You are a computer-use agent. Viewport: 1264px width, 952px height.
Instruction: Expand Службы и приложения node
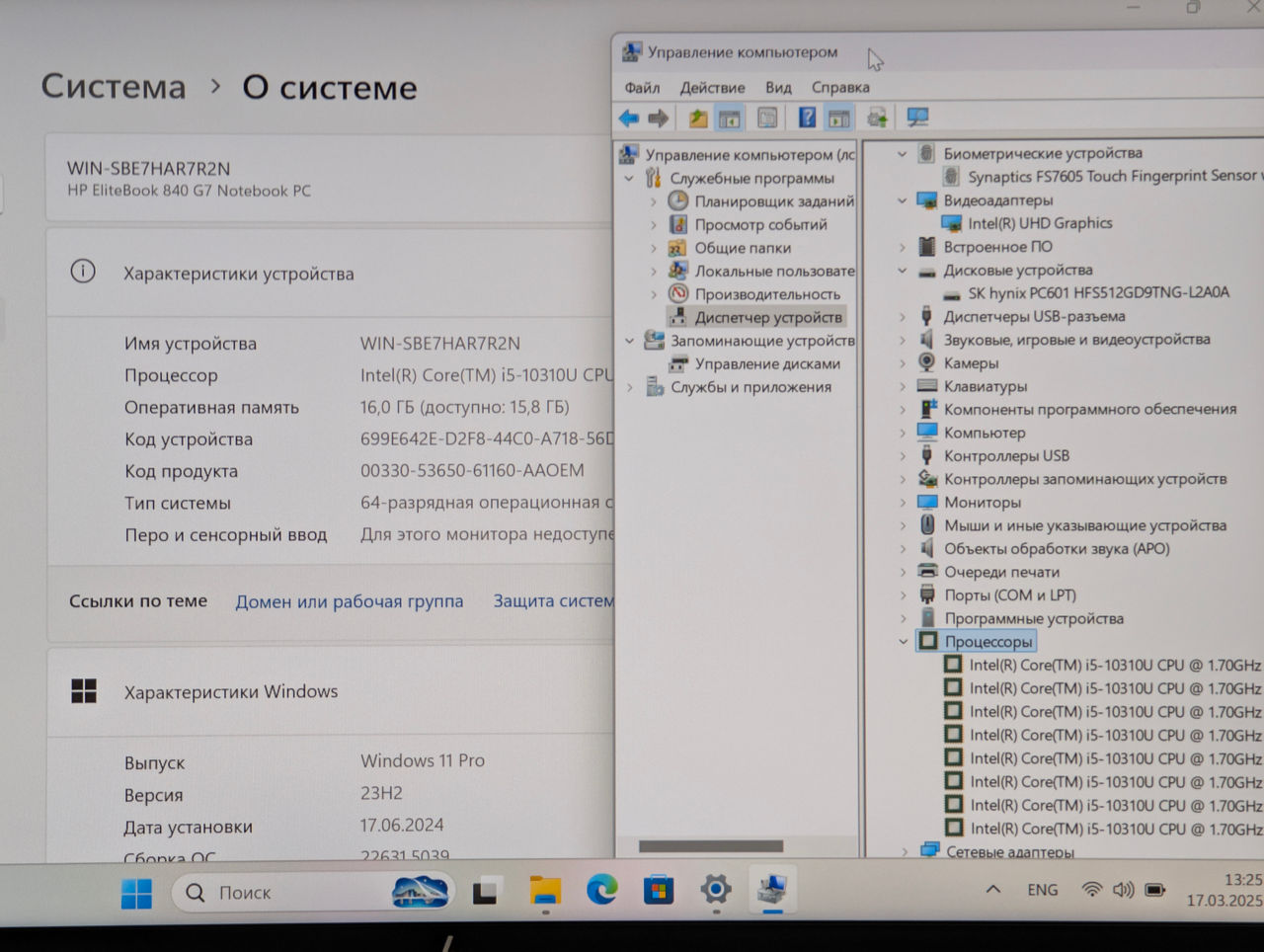(x=629, y=387)
